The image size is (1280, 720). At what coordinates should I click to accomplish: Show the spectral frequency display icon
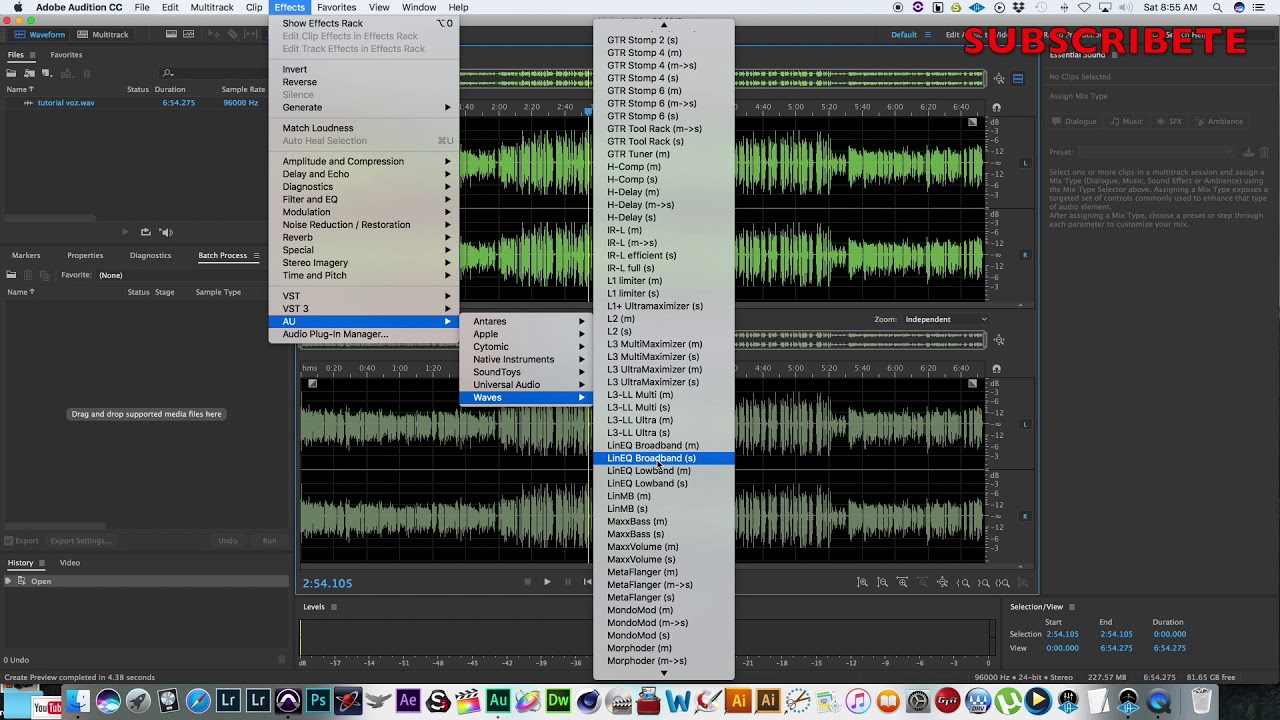pos(172,34)
